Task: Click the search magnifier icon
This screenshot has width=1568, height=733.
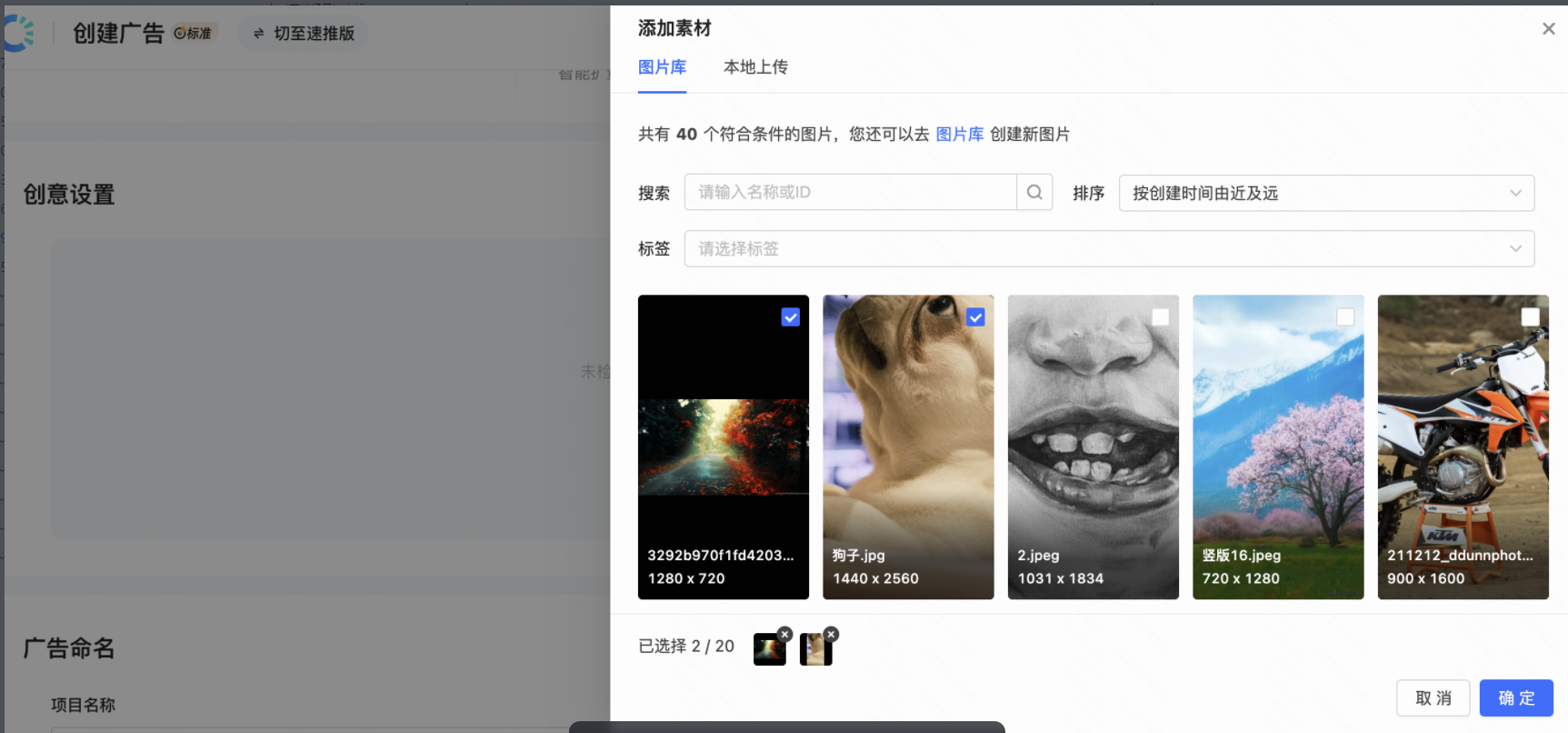Action: coord(1034,193)
